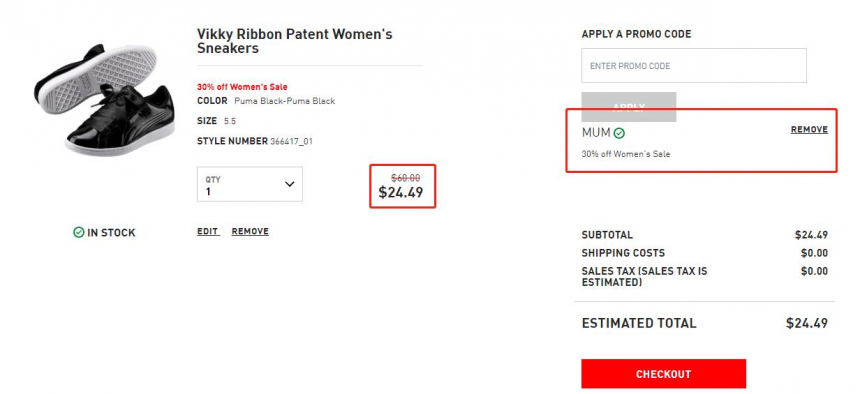
Task: Click the Vikky Ribbon sneaker product image
Action: 104,100
